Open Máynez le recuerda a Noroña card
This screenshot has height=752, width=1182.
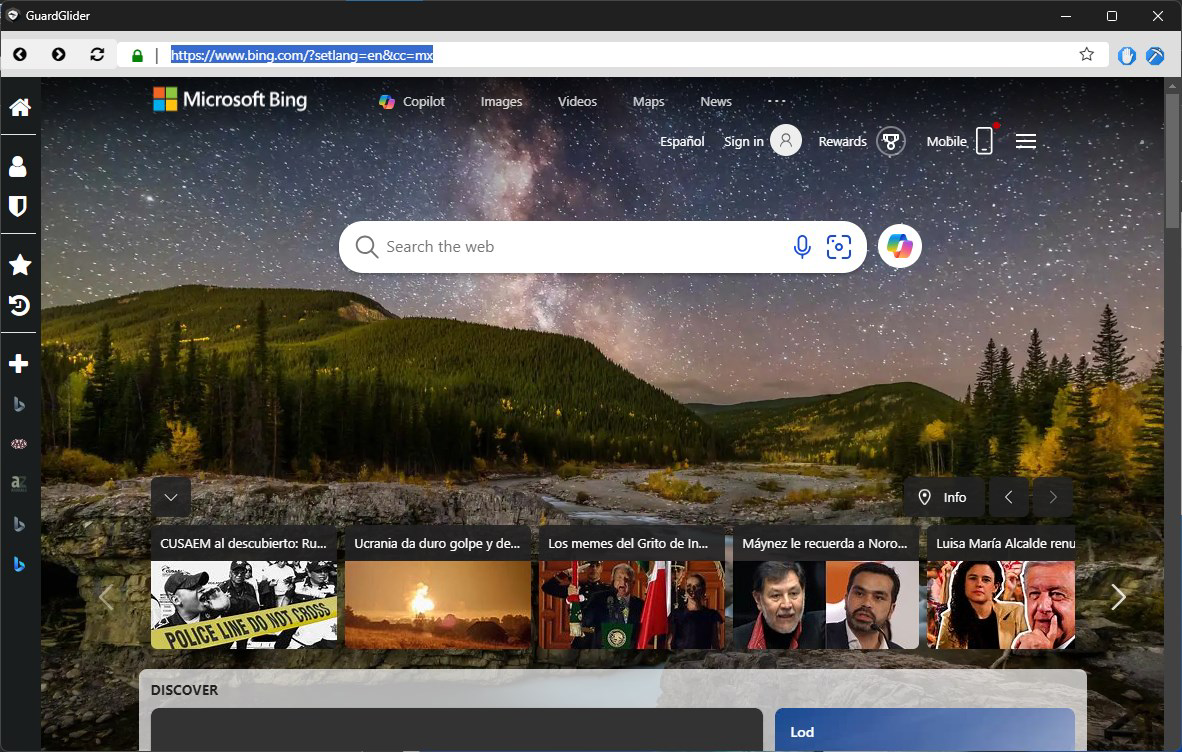[x=825, y=588]
